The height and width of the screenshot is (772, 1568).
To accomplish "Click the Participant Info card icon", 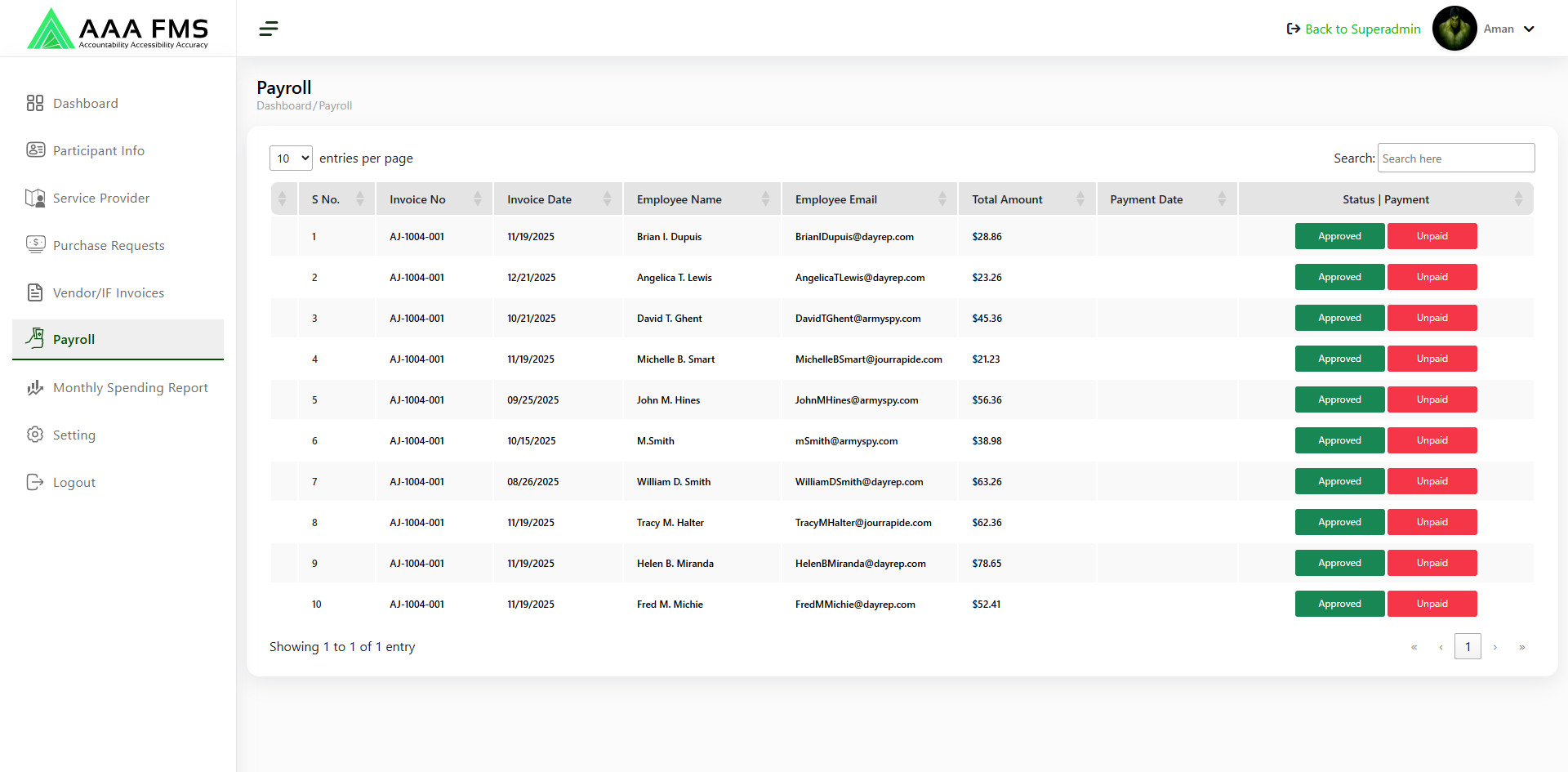I will (x=35, y=150).
